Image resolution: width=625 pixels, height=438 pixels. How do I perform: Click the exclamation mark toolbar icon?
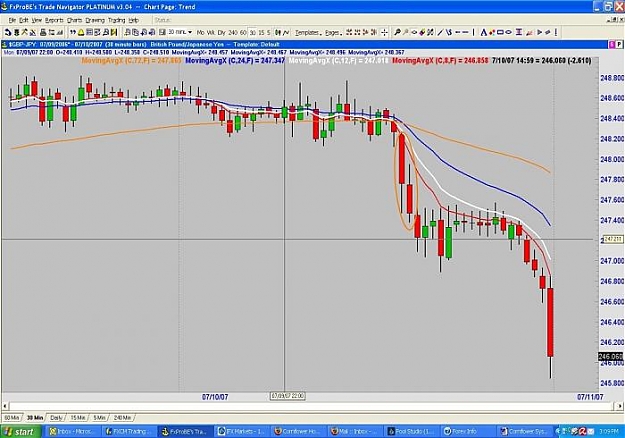(x=556, y=32)
